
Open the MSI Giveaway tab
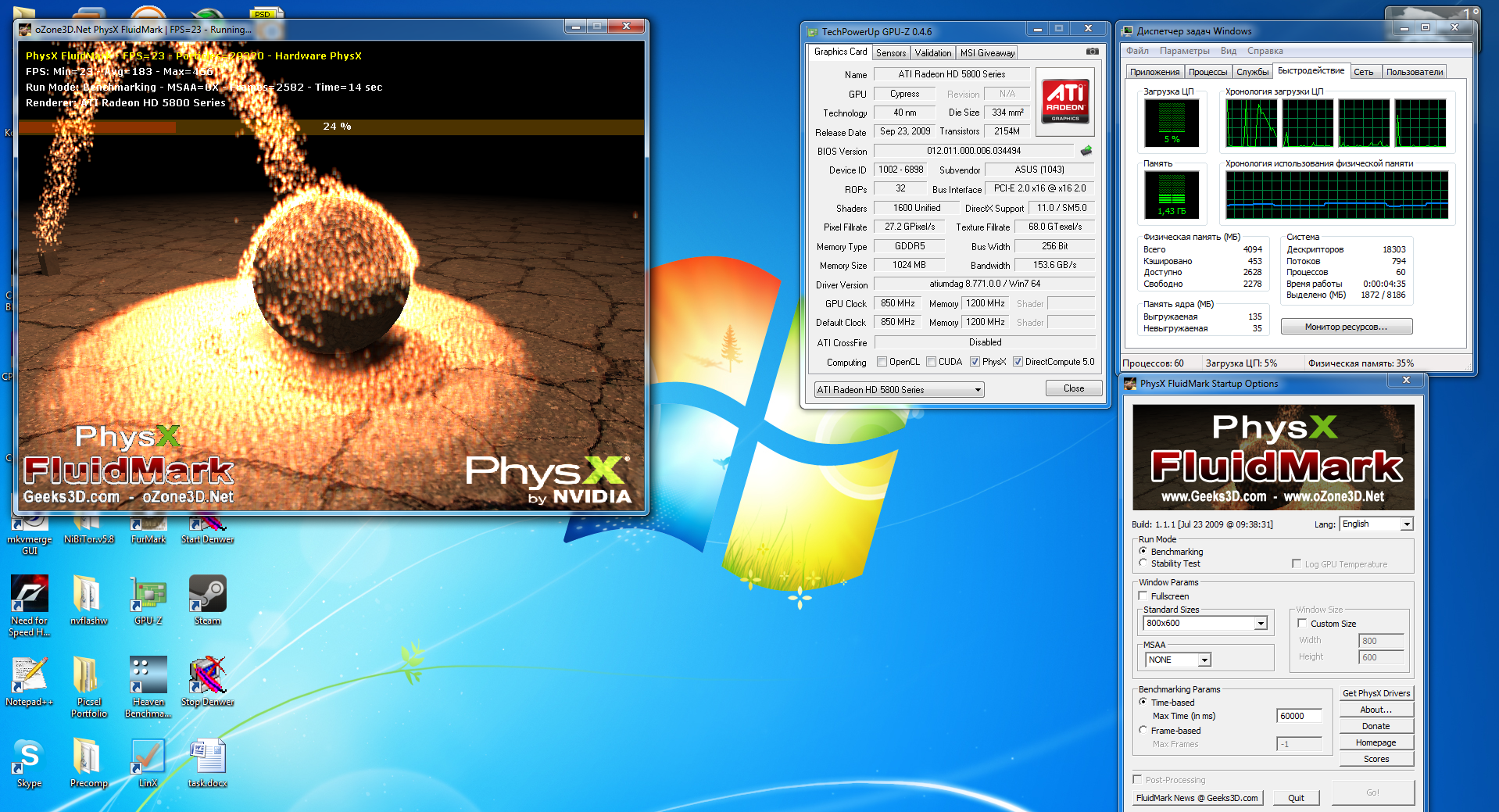(987, 53)
